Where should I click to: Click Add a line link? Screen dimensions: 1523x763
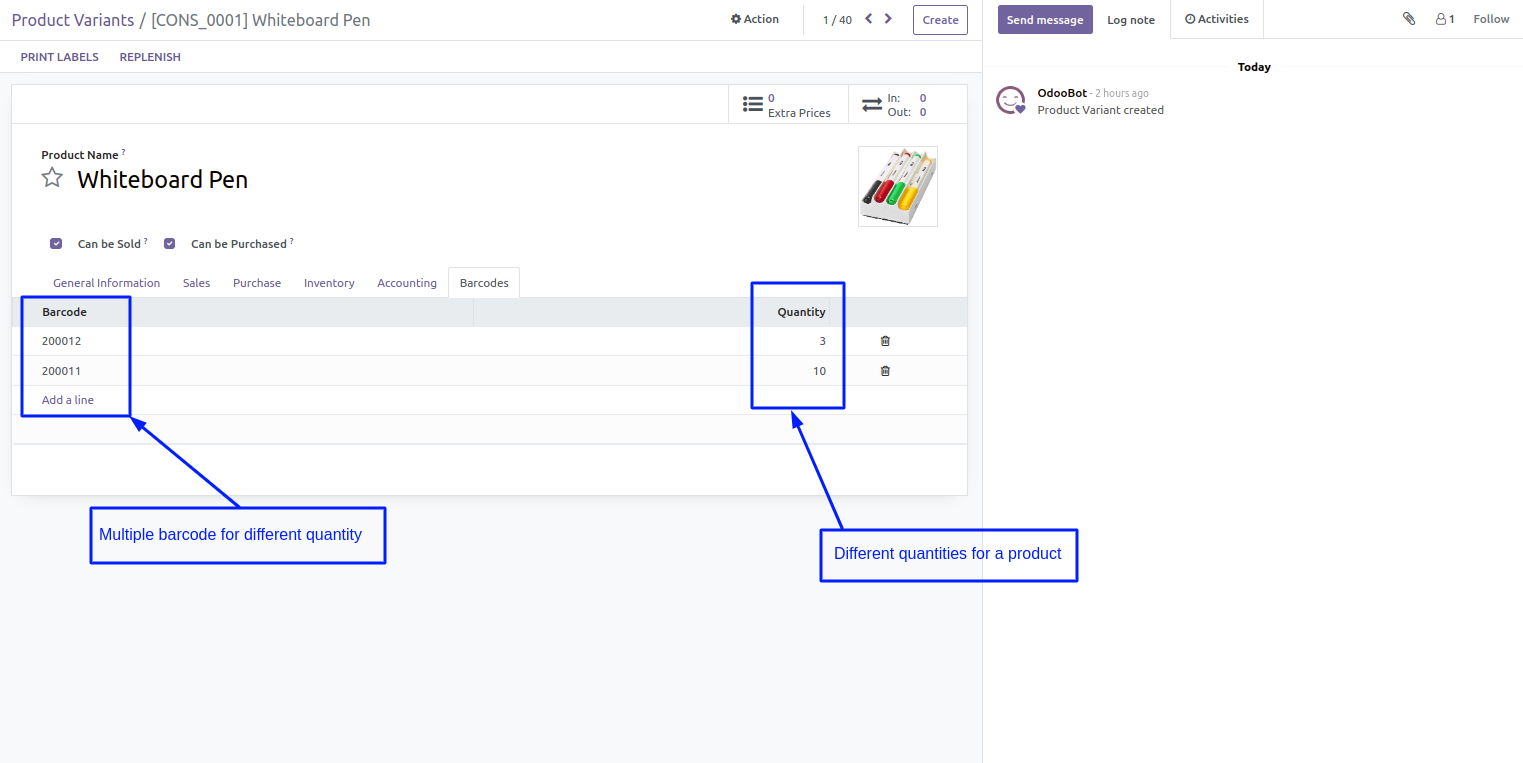68,400
